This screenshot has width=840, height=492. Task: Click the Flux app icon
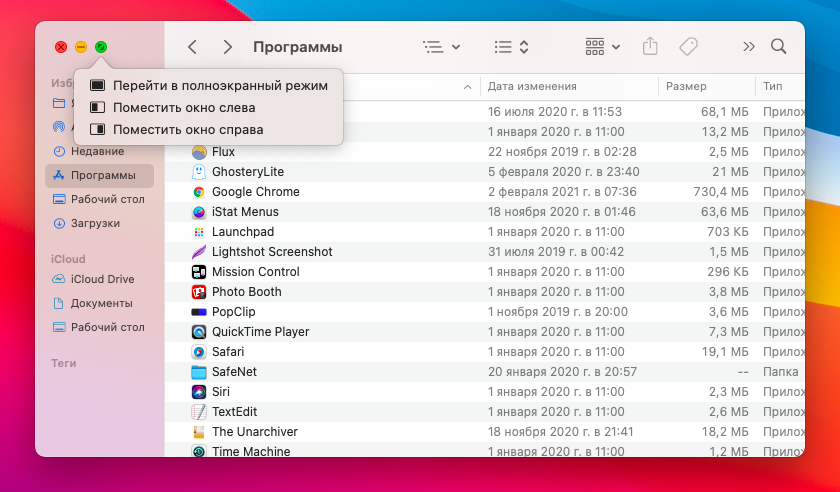pyautogui.click(x=199, y=152)
